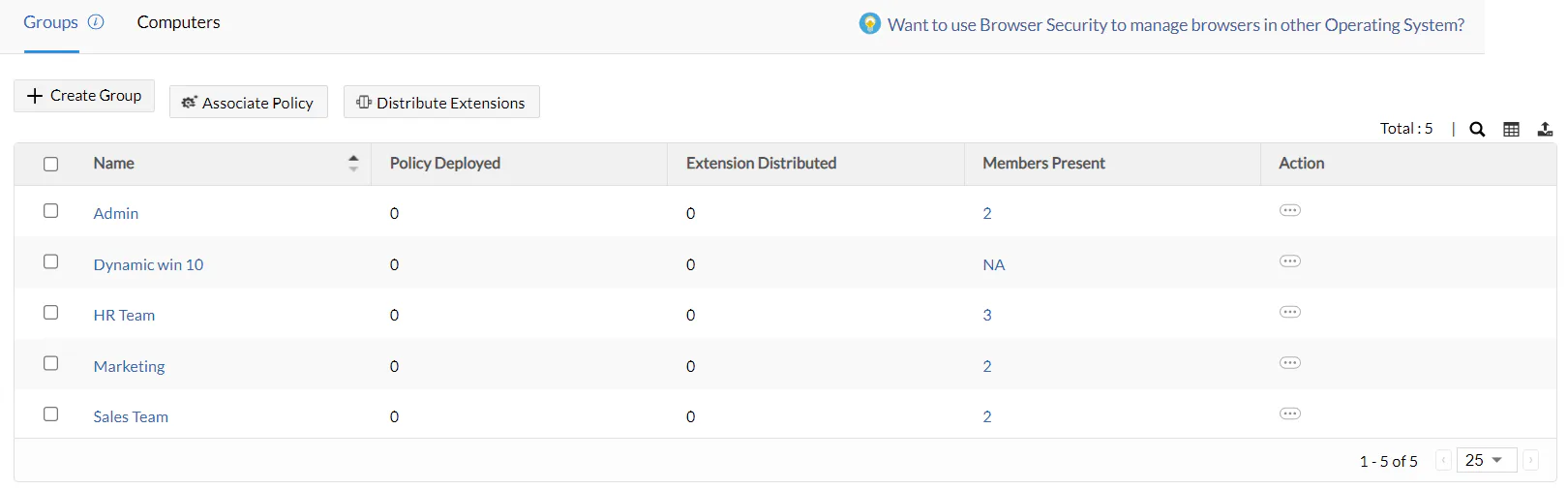Click Extension Distributed value for Marketing
Viewport: 1568px width, 490px height.
tap(690, 366)
